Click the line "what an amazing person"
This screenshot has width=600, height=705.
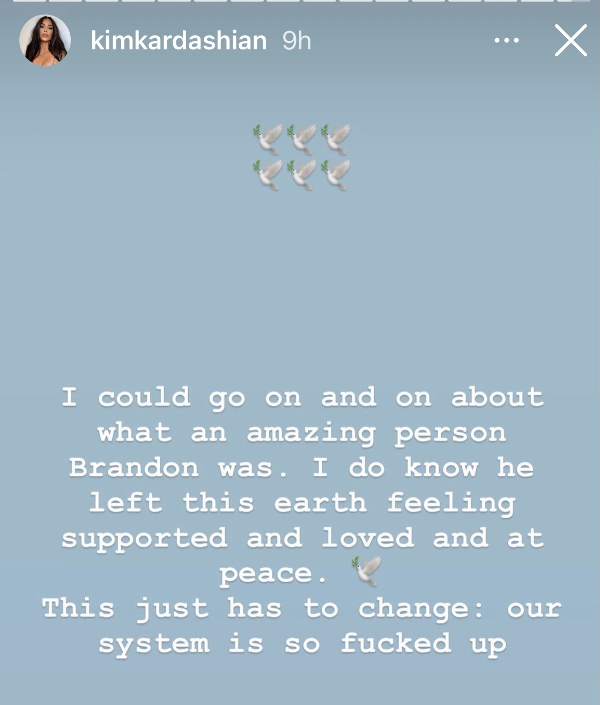point(302,432)
